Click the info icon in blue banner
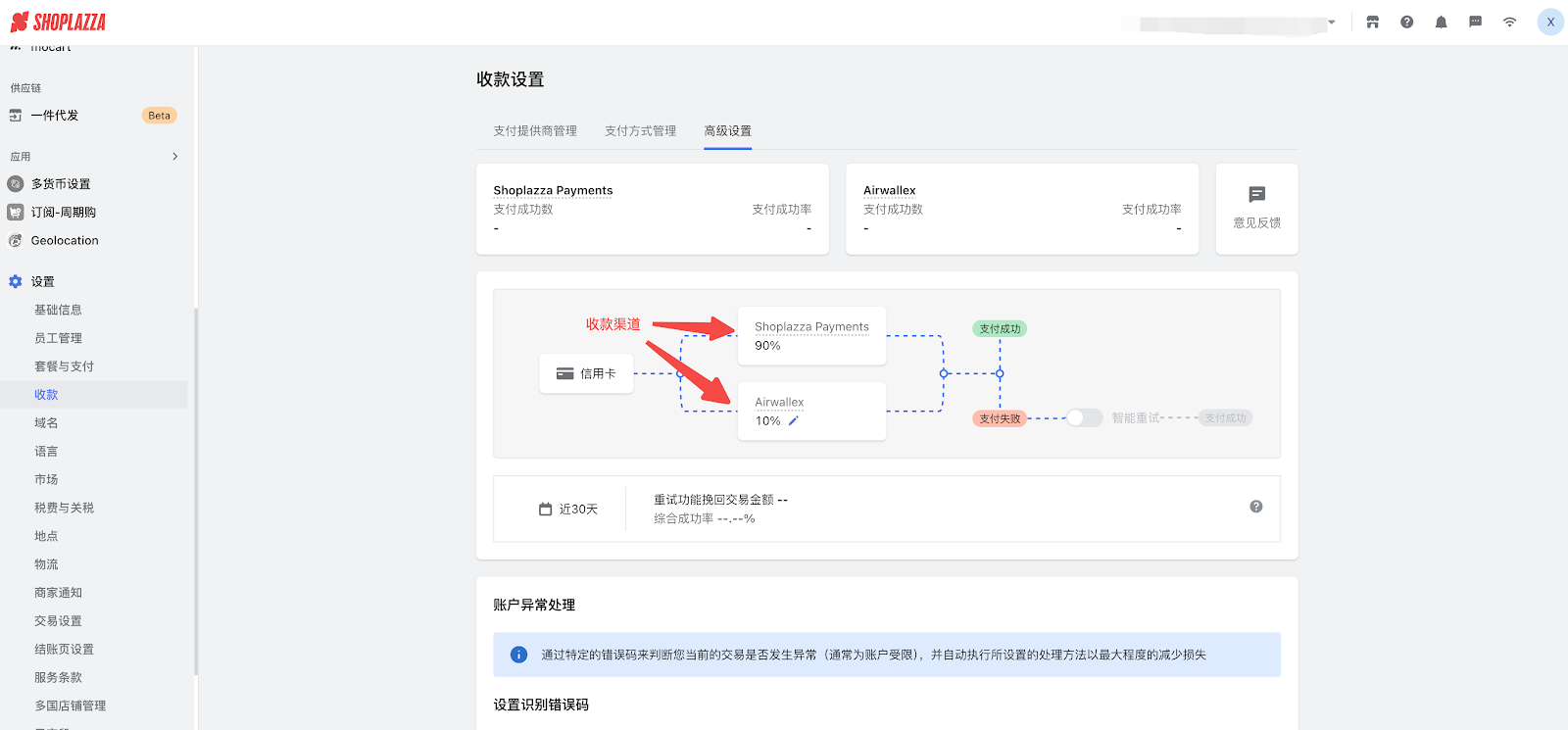Image resolution: width=1568 pixels, height=730 pixels. (x=519, y=655)
